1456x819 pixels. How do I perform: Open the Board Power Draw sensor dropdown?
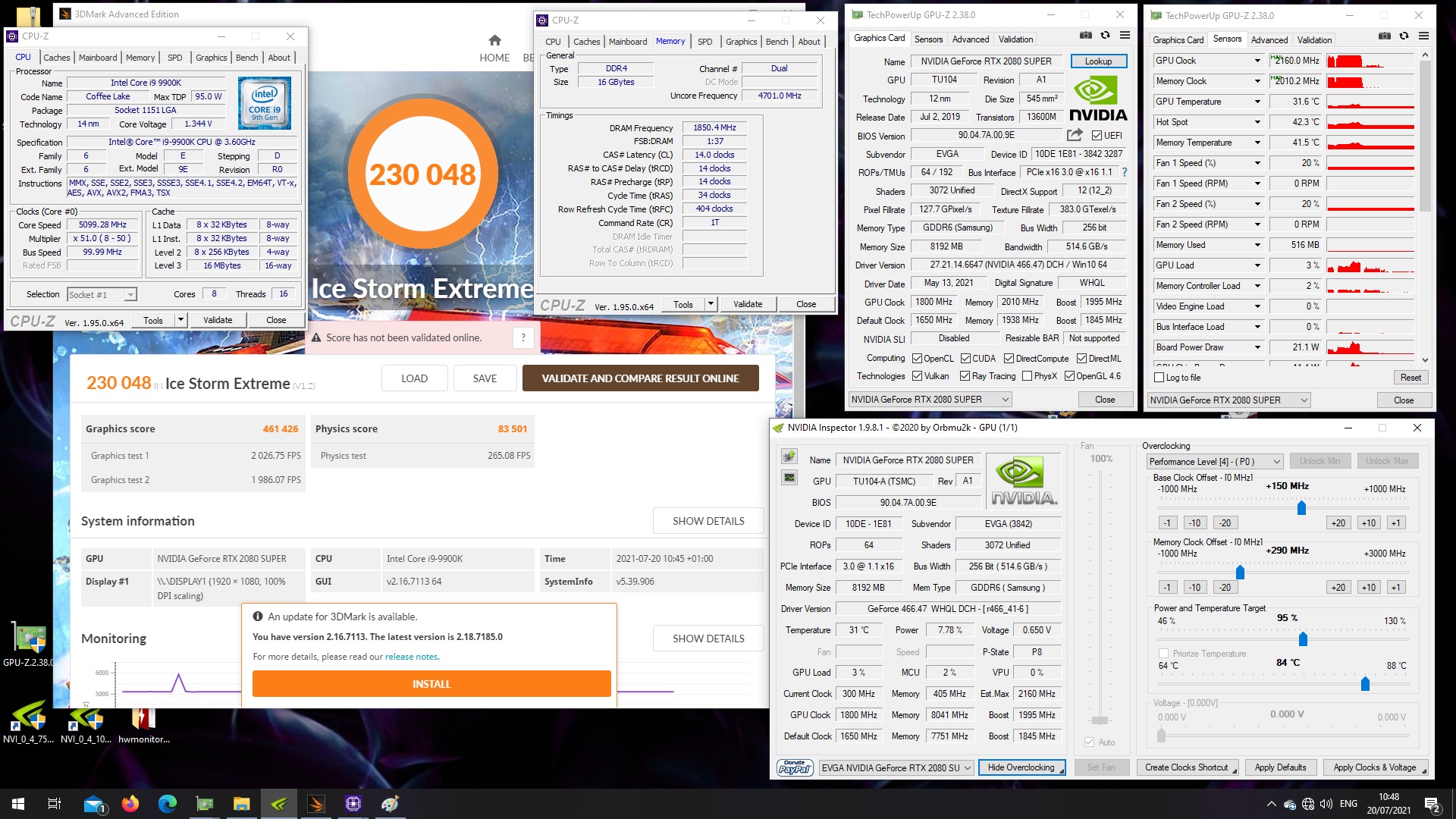1257,347
